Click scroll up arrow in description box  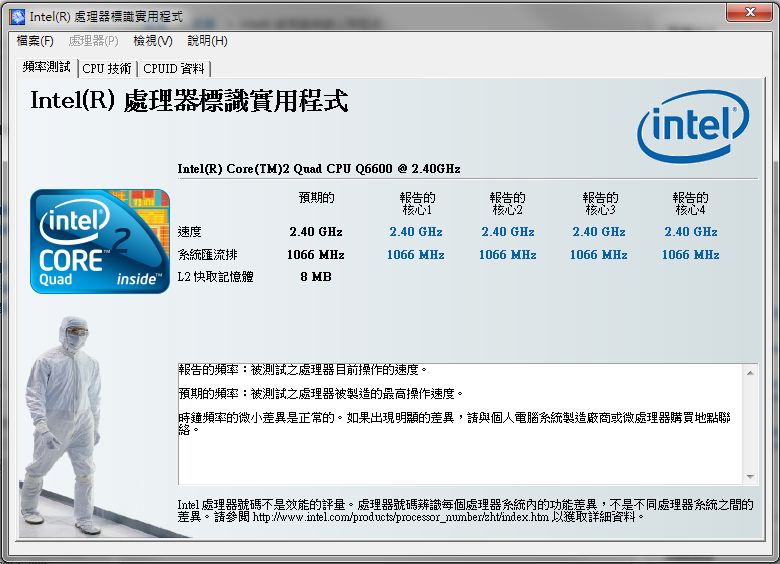750,373
